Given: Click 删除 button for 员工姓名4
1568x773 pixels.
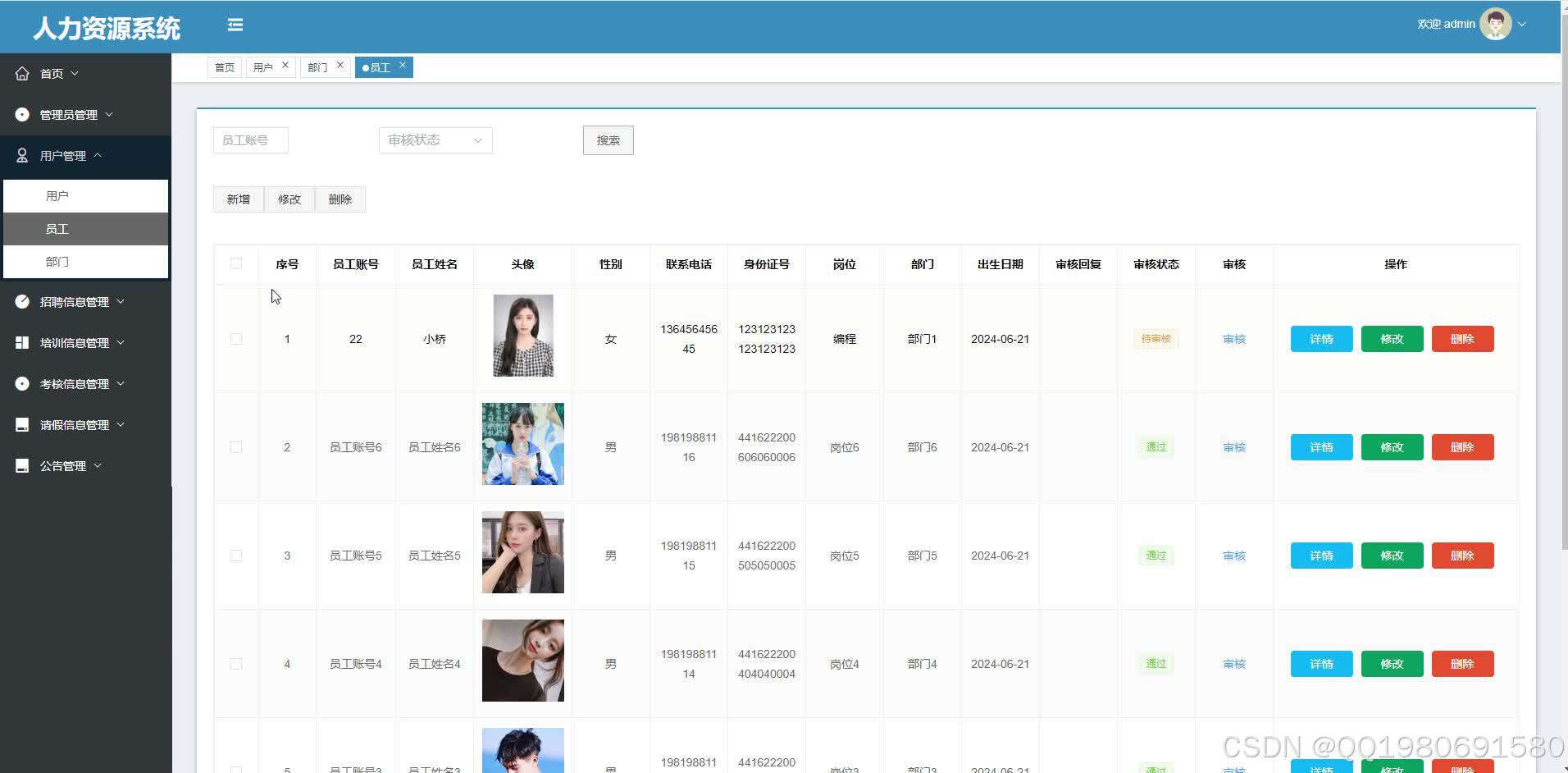Looking at the screenshot, I should coord(1463,664).
